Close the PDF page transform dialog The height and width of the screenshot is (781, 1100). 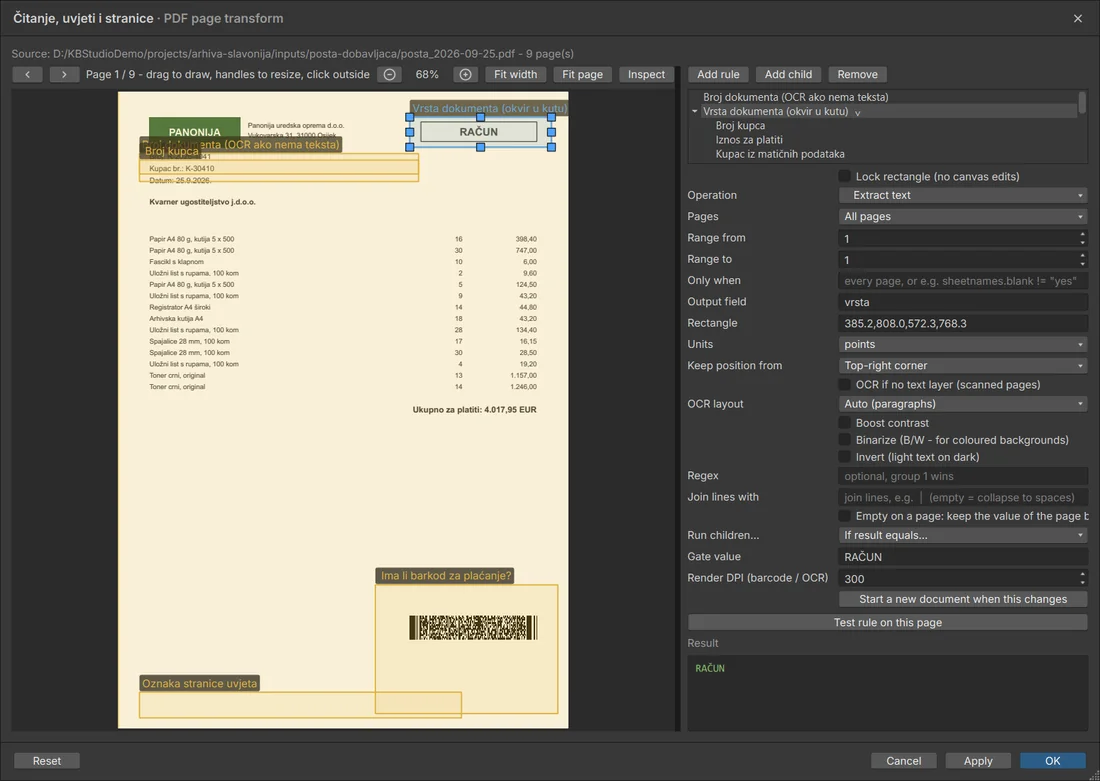pos(1078,18)
